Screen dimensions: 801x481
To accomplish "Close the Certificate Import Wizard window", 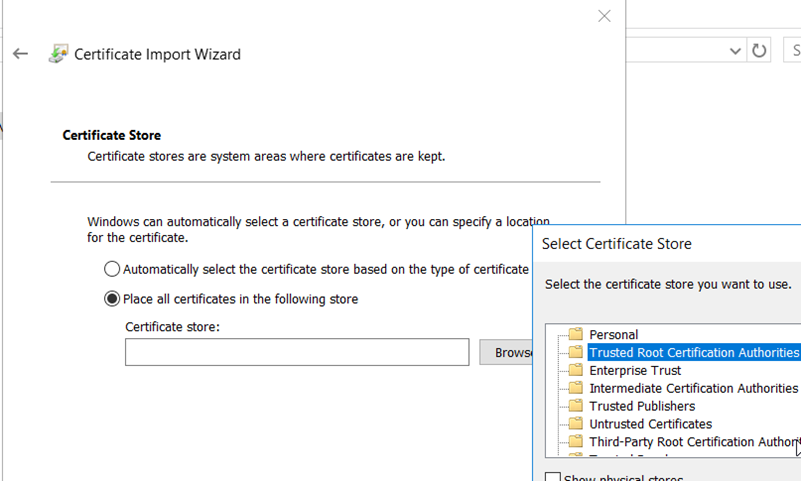I will [604, 16].
